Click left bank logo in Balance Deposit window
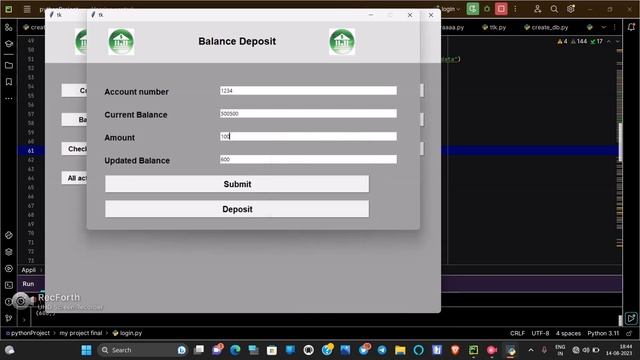640x360 pixels. click(121, 42)
